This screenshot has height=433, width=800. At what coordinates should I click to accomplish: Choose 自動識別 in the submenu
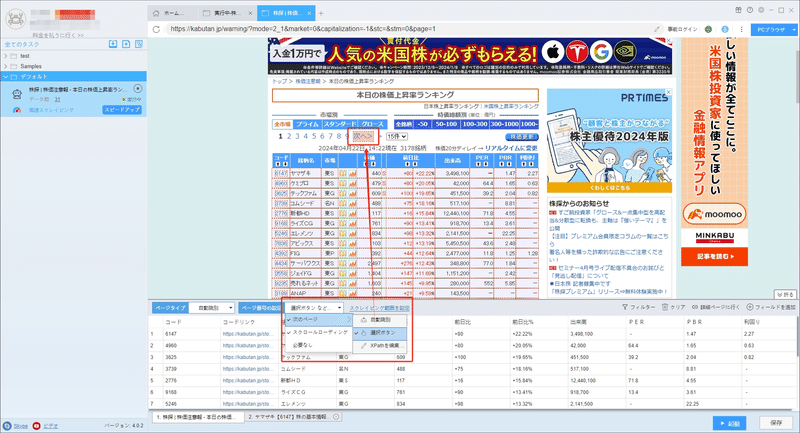tap(380, 320)
